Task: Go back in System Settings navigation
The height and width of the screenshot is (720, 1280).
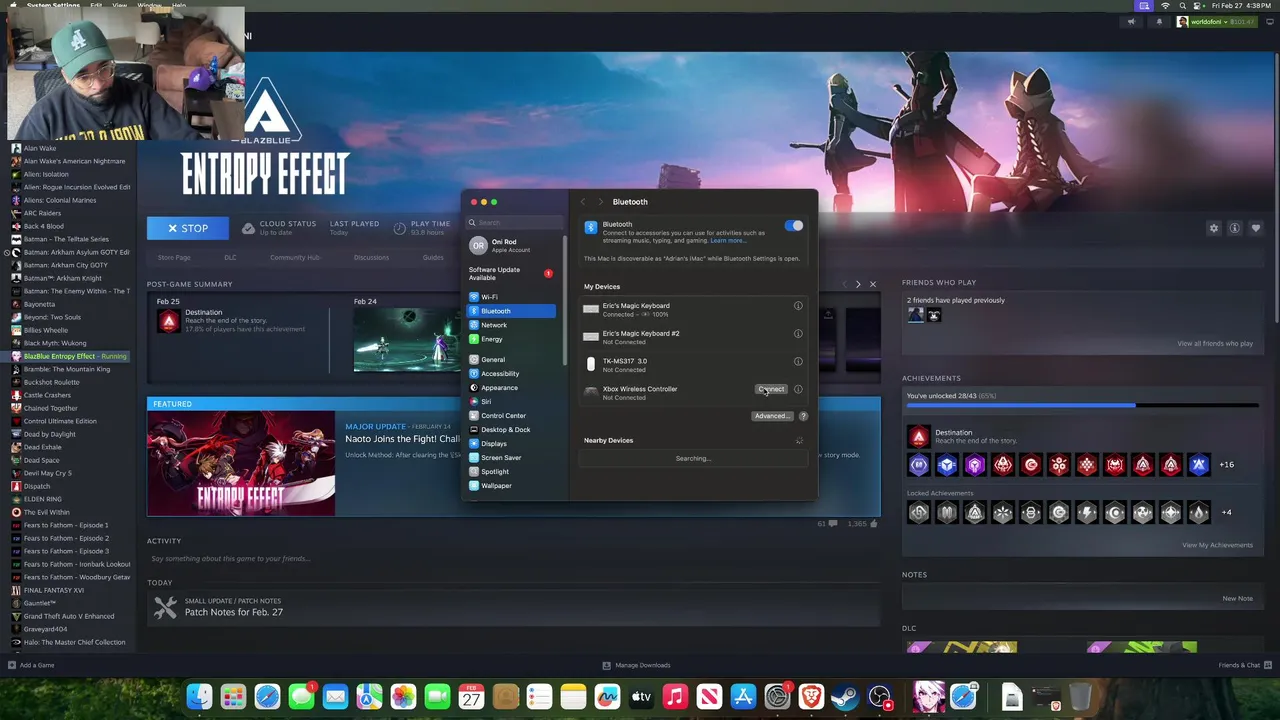Action: click(583, 202)
